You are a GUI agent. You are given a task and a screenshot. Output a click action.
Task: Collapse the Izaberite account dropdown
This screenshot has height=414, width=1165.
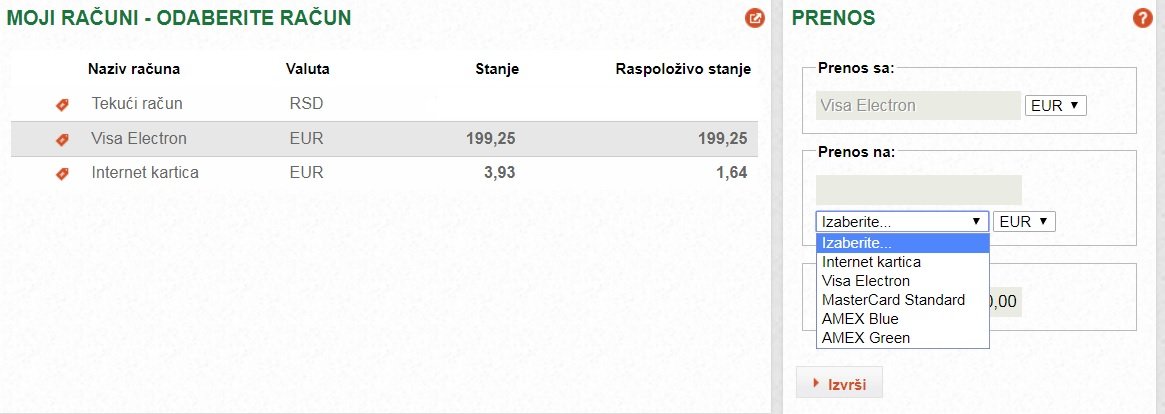point(902,221)
